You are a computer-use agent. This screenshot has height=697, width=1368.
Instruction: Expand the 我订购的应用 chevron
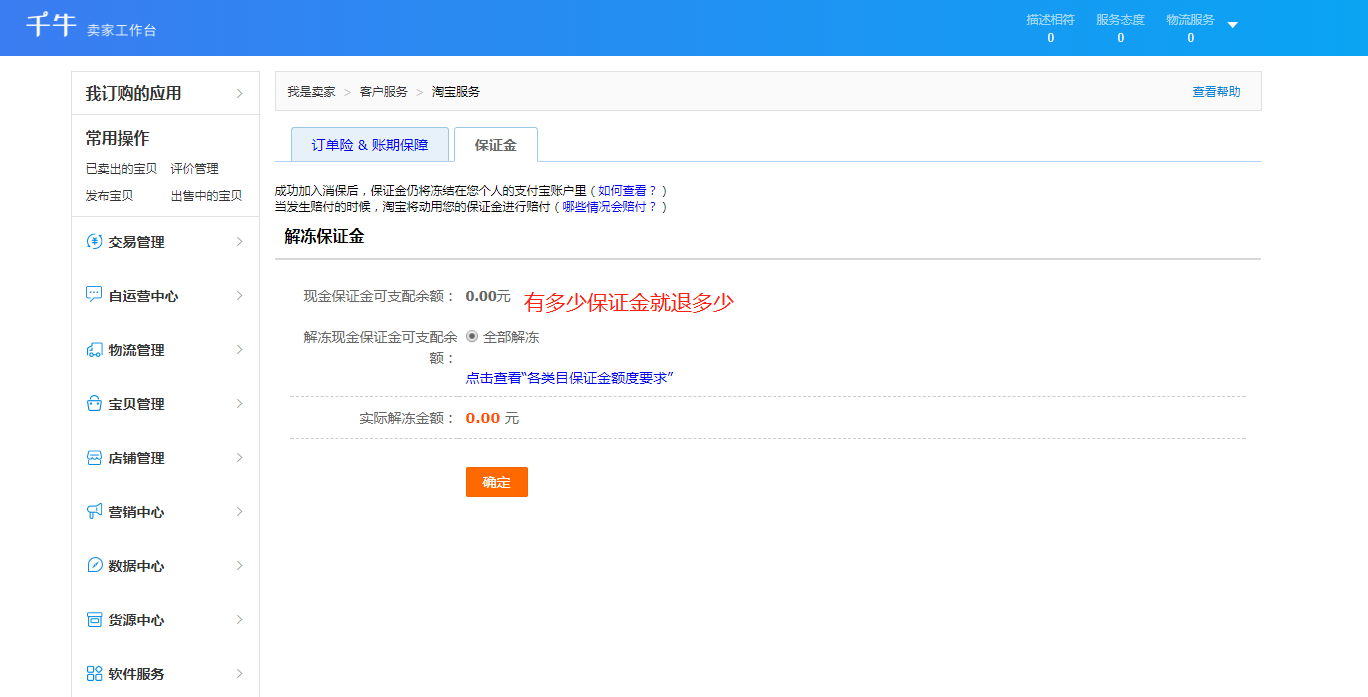[240, 94]
